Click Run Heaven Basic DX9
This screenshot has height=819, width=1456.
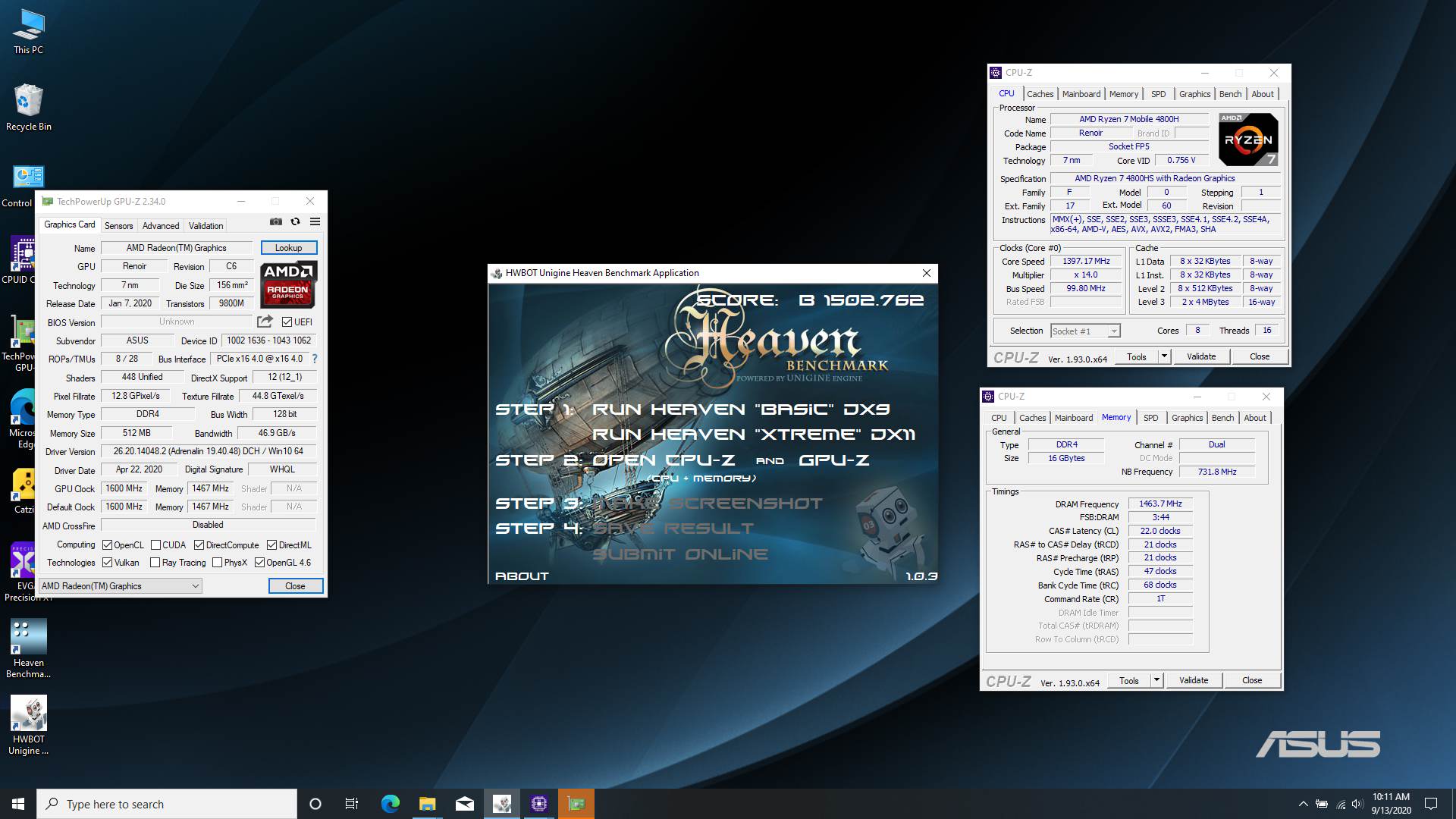[x=741, y=409]
